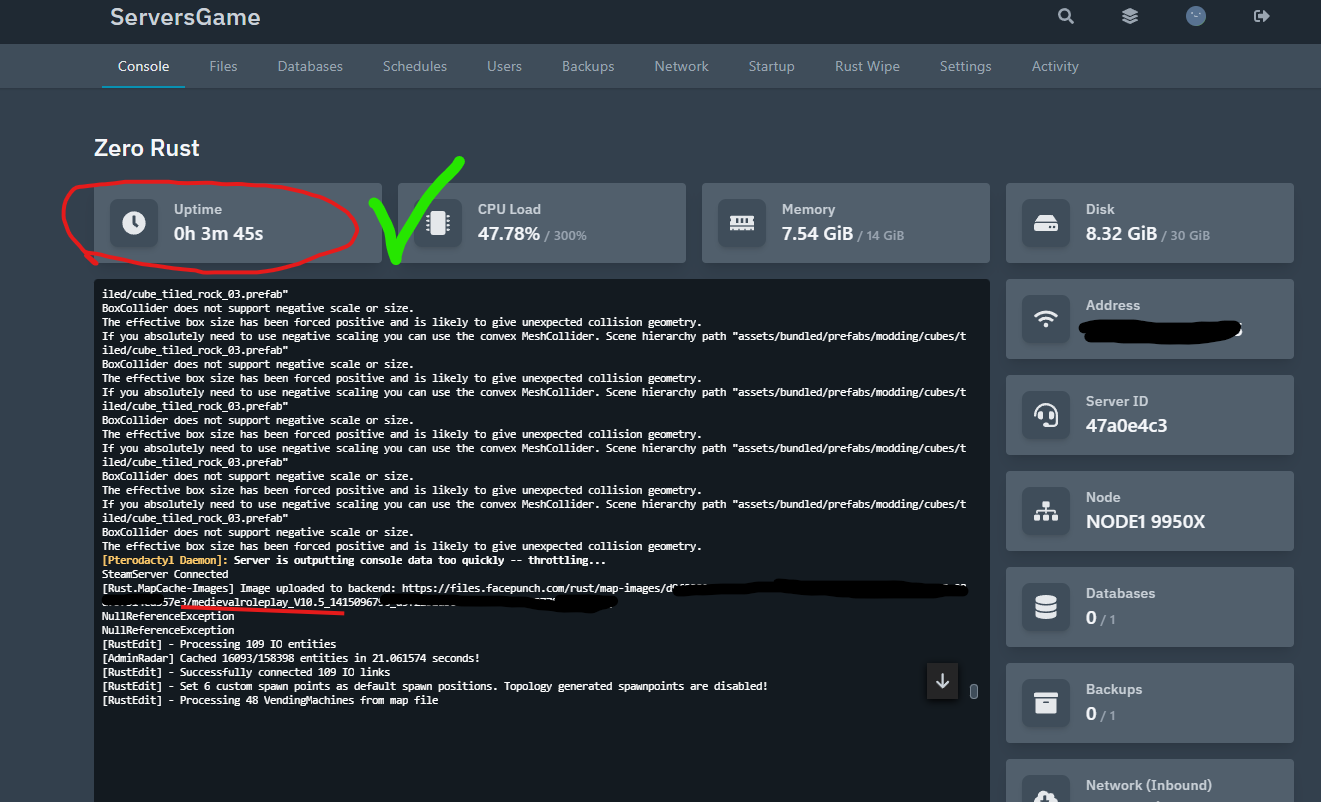1321x802 pixels.
Task: Click the ServersGame logo link
Action: click(185, 17)
